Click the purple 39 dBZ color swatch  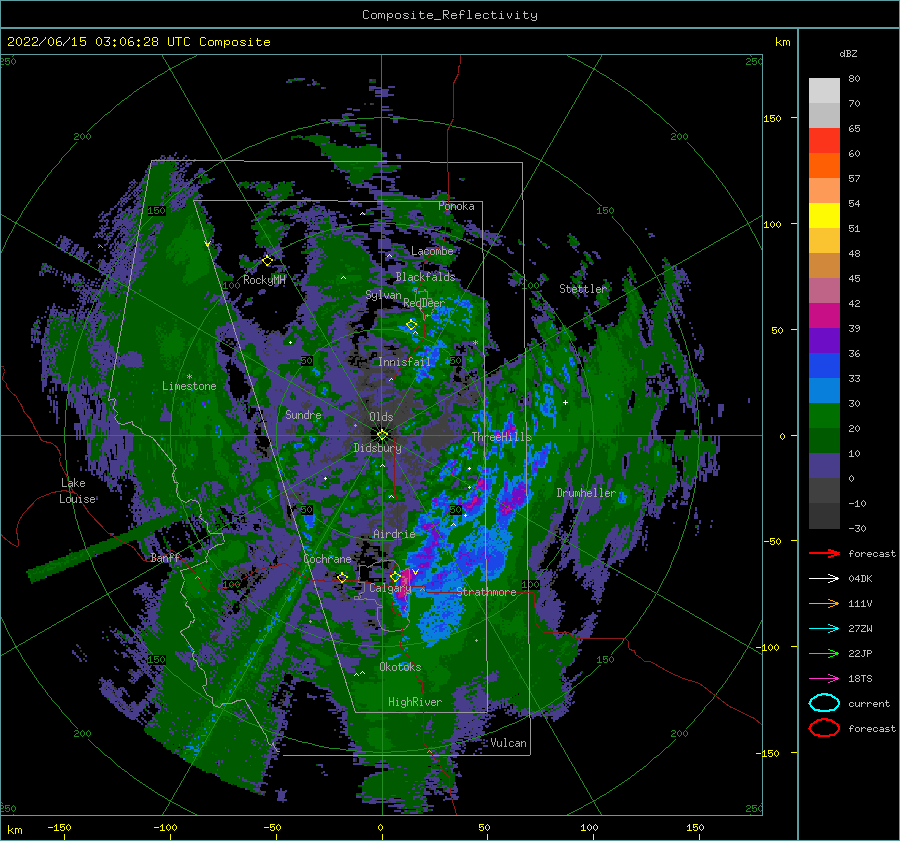tap(824, 340)
